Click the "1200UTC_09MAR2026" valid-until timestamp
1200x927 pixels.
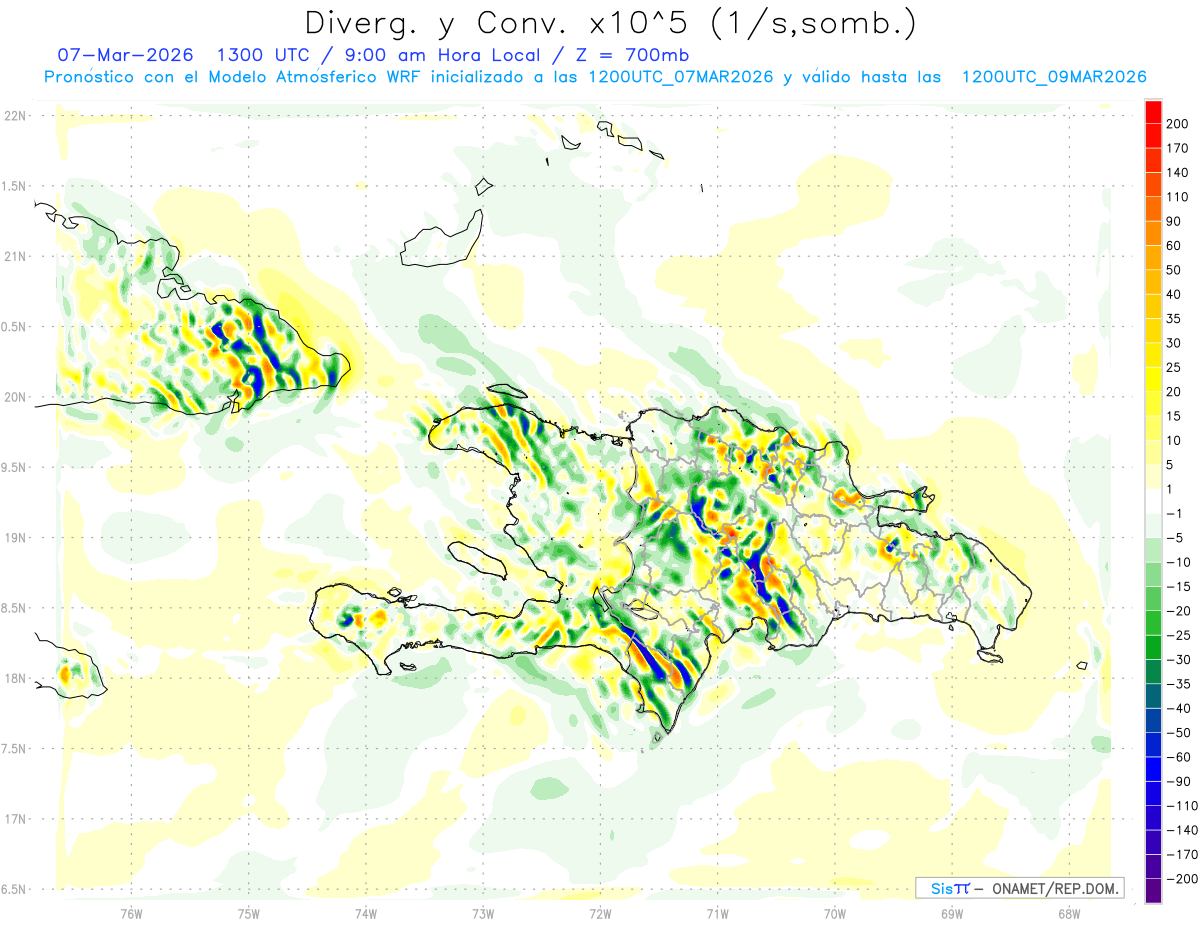click(1054, 77)
